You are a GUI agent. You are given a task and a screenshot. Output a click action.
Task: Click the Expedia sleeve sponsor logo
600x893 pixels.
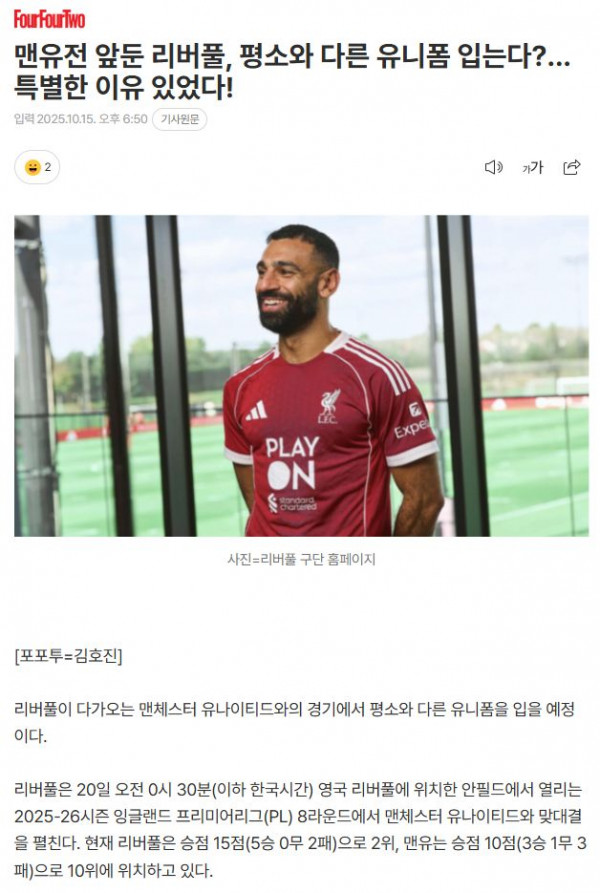[x=413, y=423]
